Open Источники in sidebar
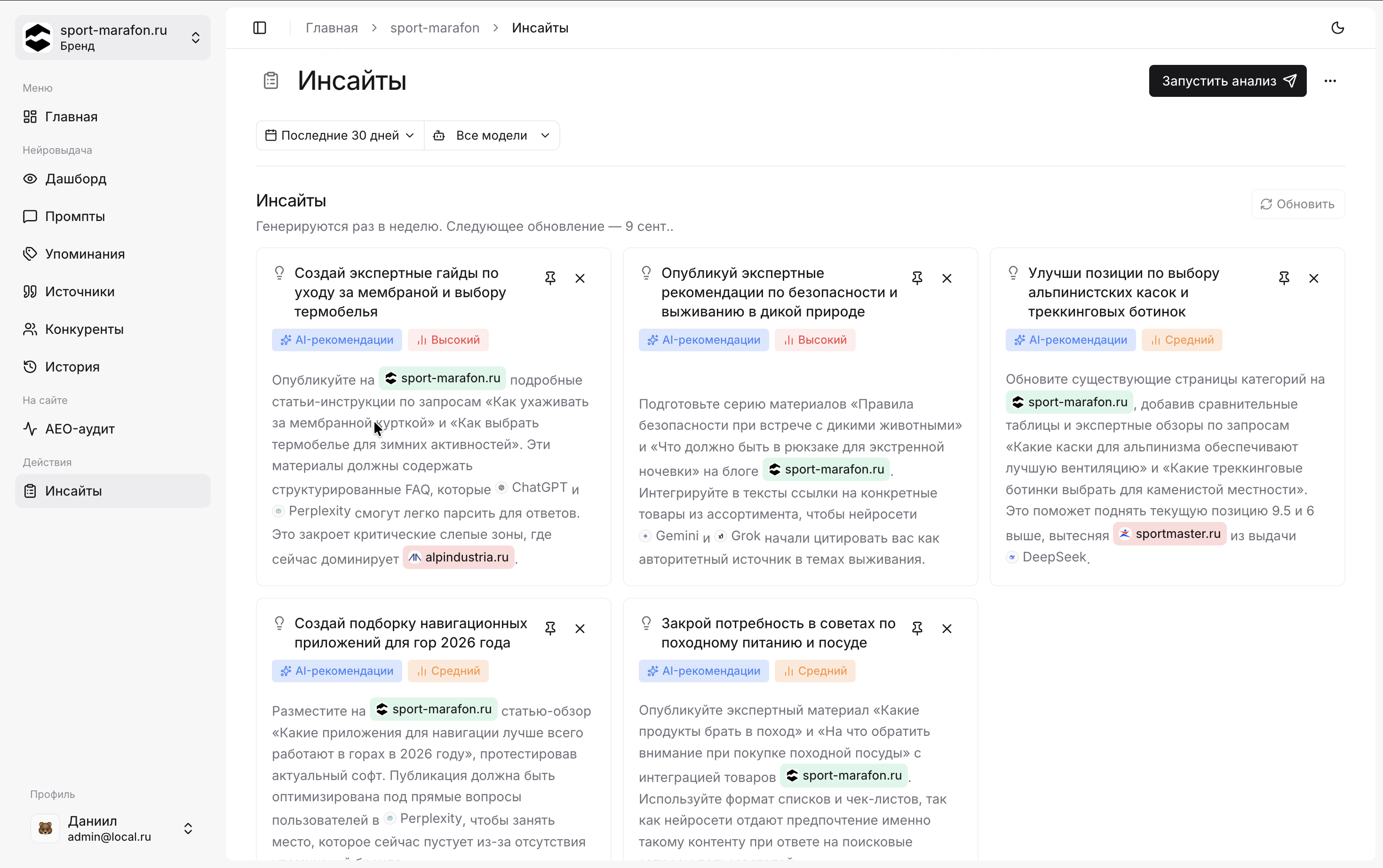 pos(112,292)
